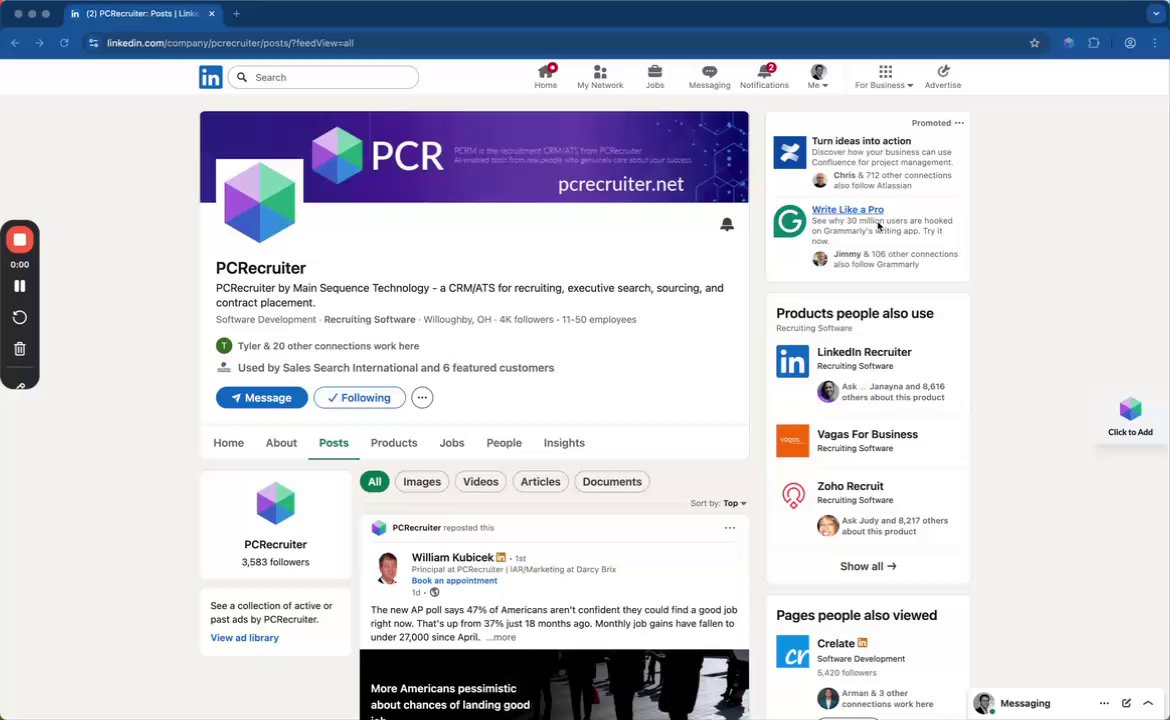The width and height of the screenshot is (1170, 720).
Task: Switch to the company Home tab
Action: point(228,442)
